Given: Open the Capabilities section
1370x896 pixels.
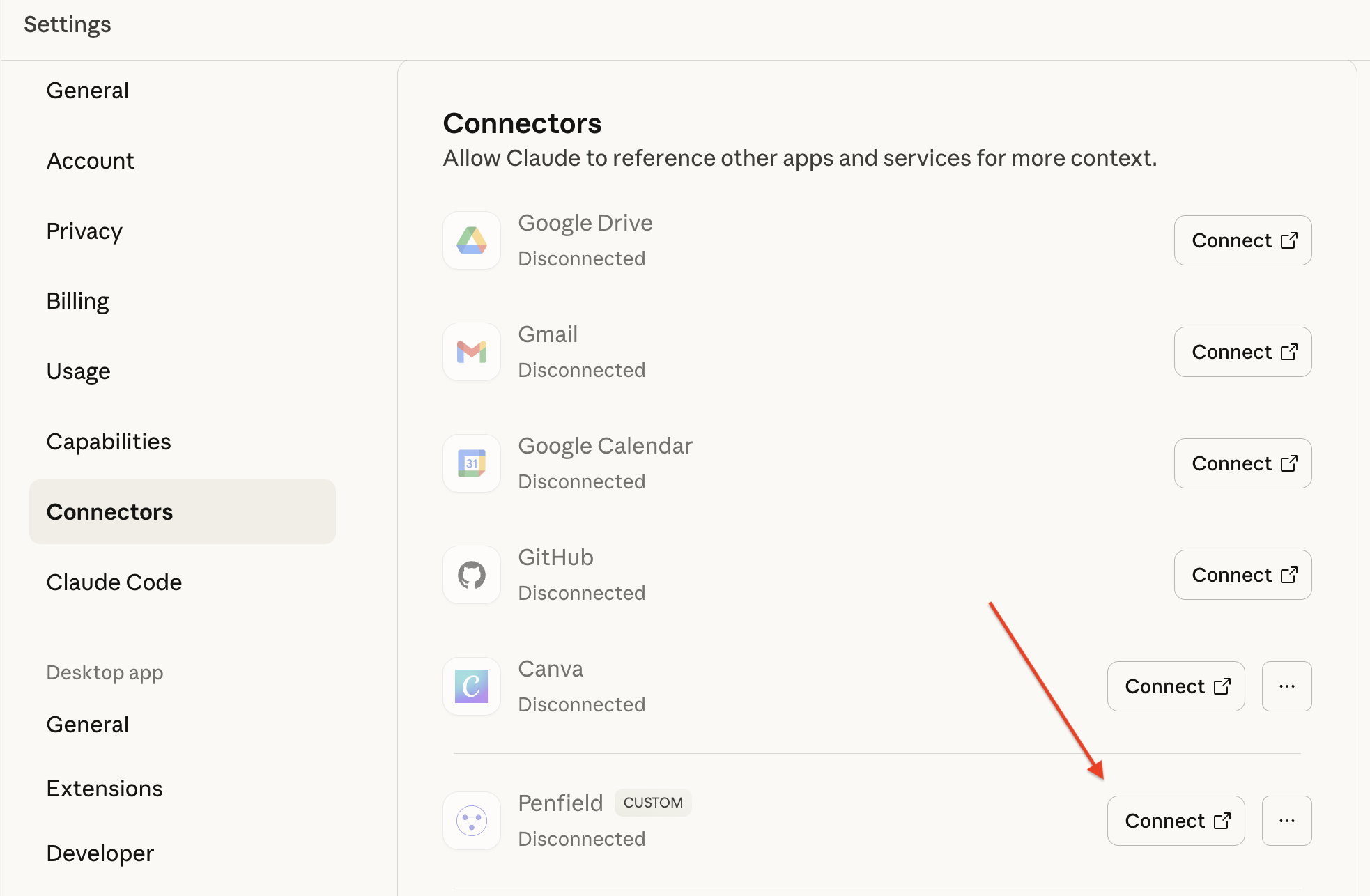Looking at the screenshot, I should (109, 442).
